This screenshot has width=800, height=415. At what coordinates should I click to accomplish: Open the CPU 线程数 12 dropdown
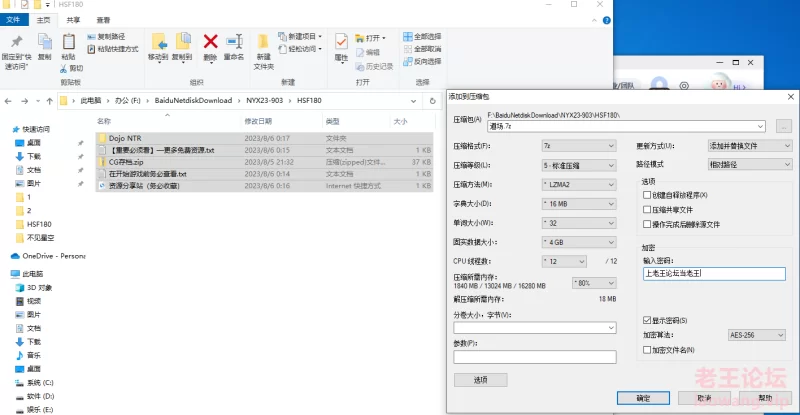564,261
